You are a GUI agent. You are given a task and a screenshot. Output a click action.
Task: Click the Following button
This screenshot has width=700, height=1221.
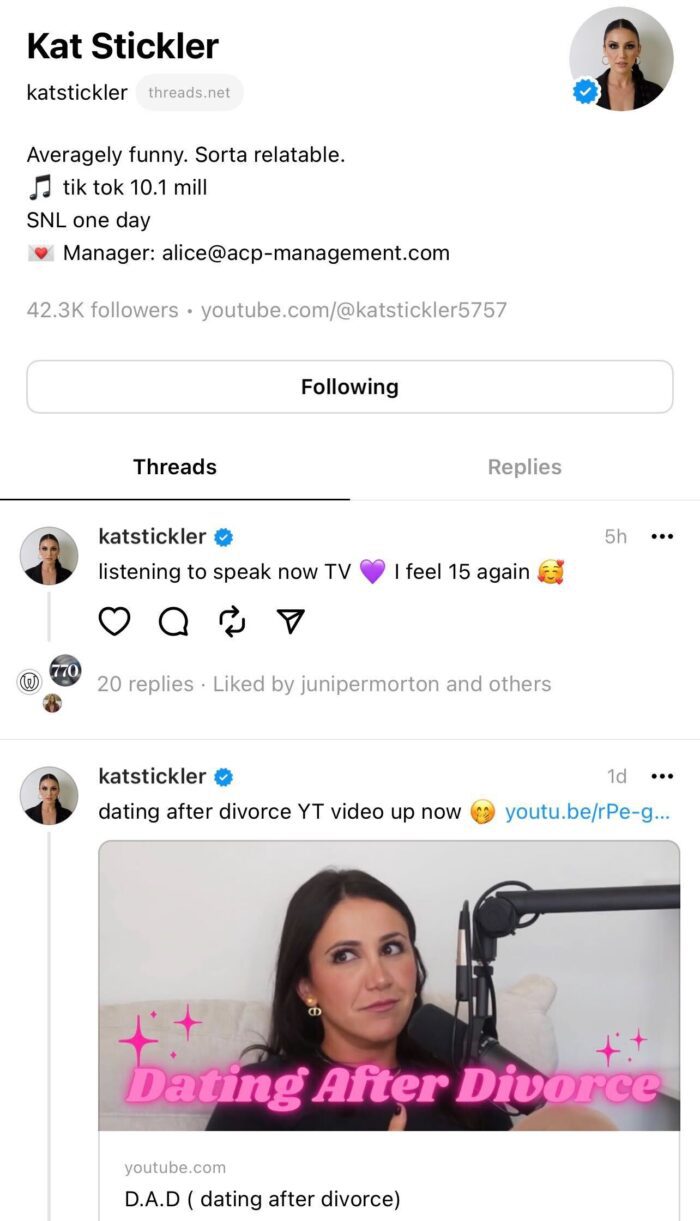click(349, 386)
